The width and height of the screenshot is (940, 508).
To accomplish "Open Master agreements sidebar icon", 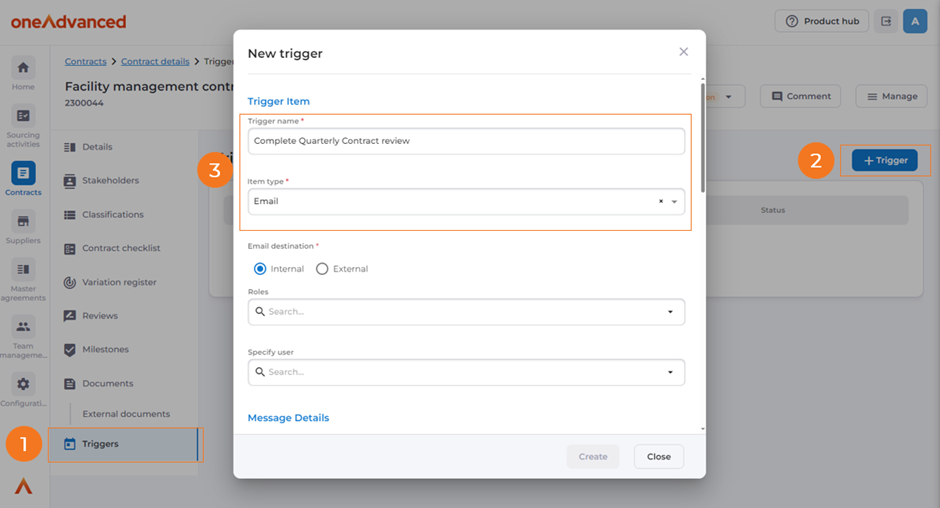I will pyautogui.click(x=23, y=270).
